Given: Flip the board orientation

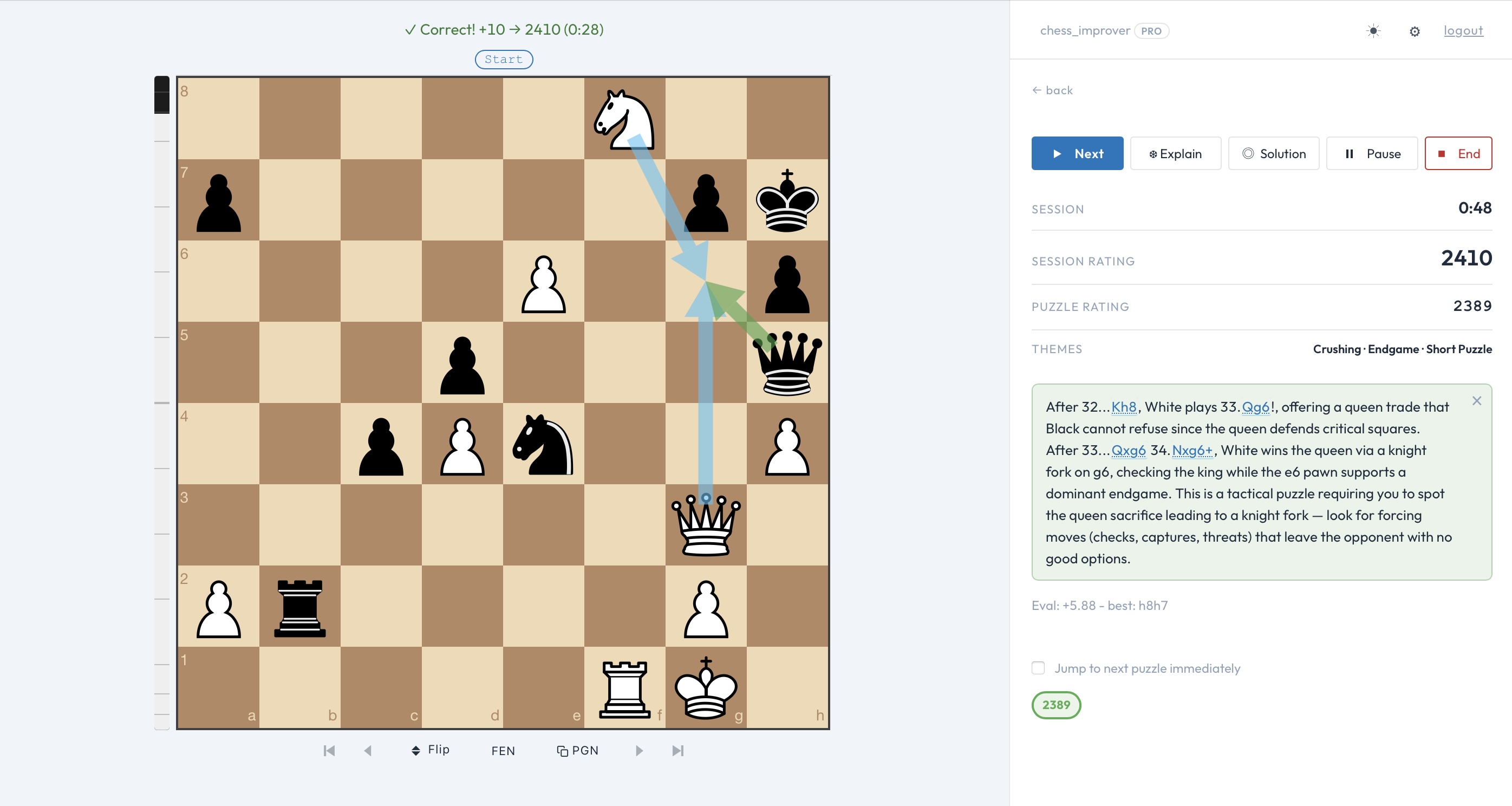Looking at the screenshot, I should click(431, 750).
